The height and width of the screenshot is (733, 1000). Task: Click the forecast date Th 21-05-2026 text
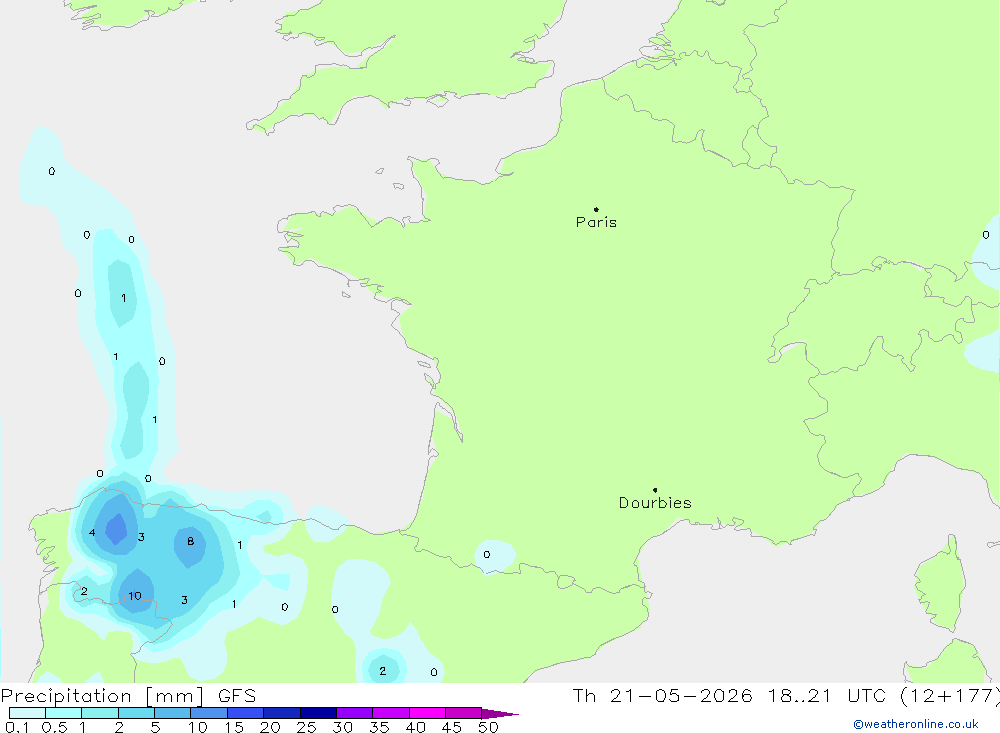tap(662, 695)
